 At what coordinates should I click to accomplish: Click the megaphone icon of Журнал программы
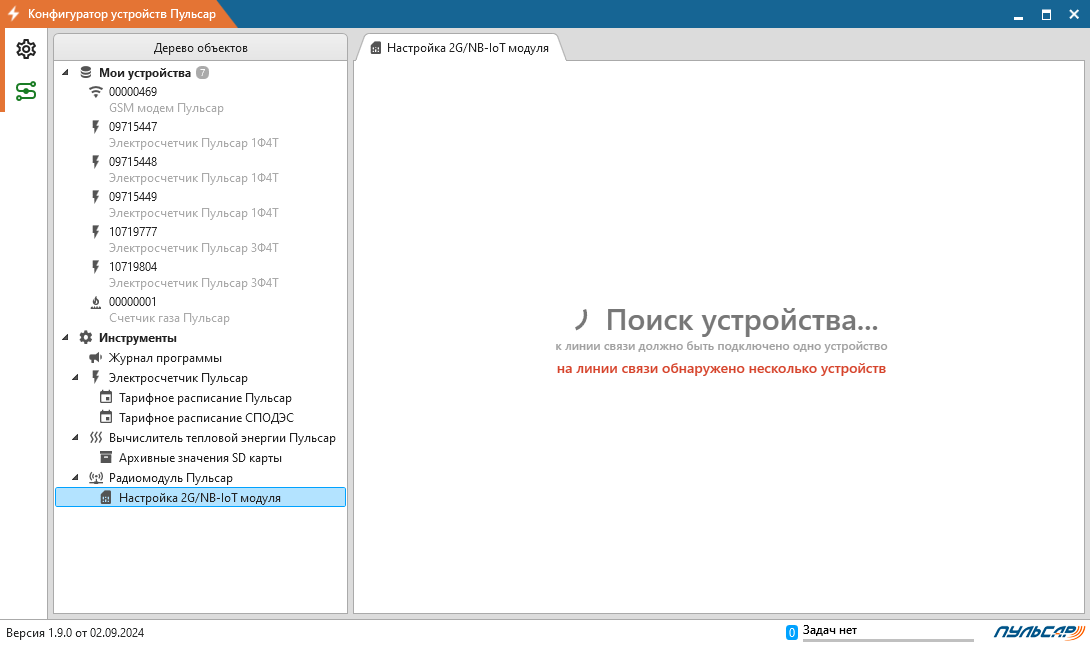(96, 358)
